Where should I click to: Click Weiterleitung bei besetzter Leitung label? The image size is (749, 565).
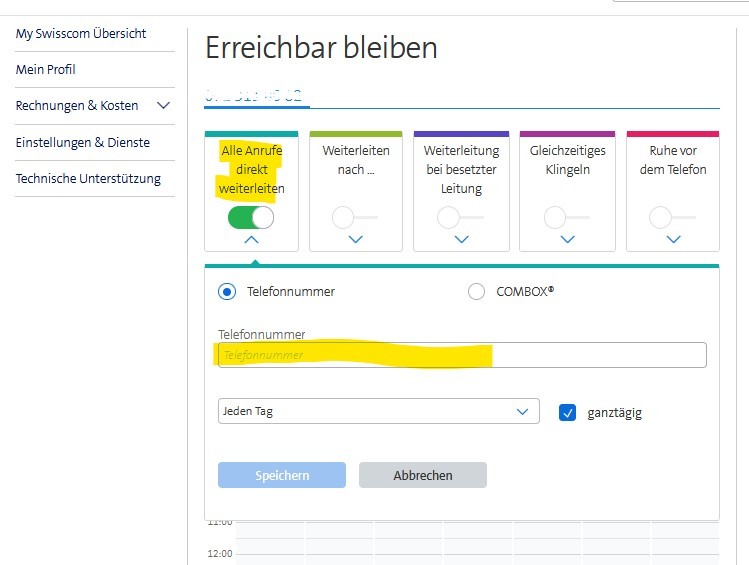(x=461, y=169)
